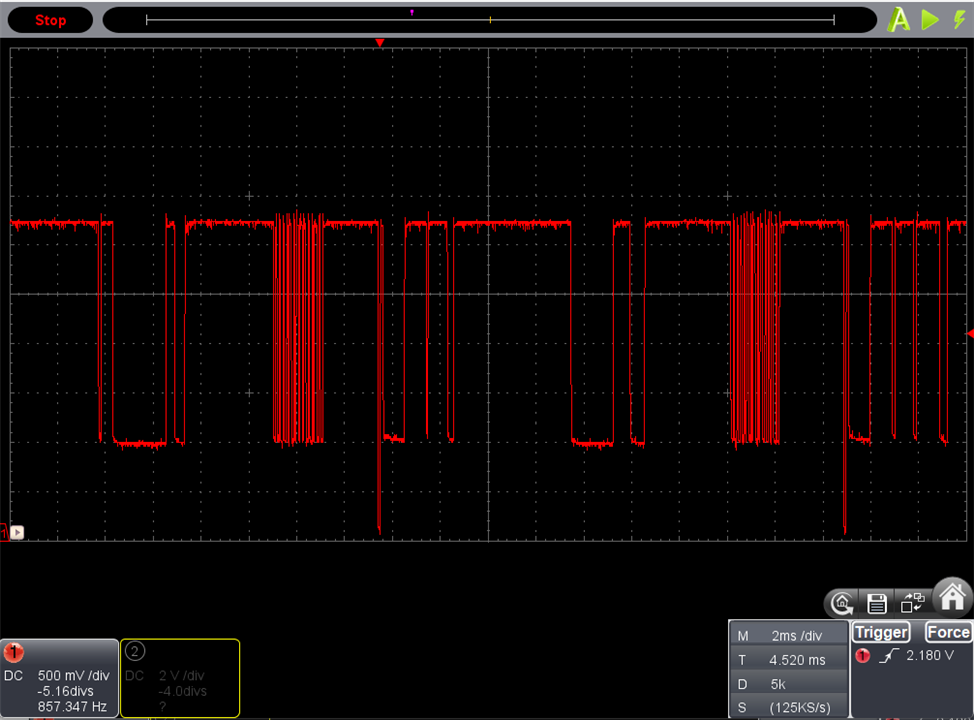The image size is (974, 720).
Task: Click the waveform memory position bar at top
Action: pos(490,20)
